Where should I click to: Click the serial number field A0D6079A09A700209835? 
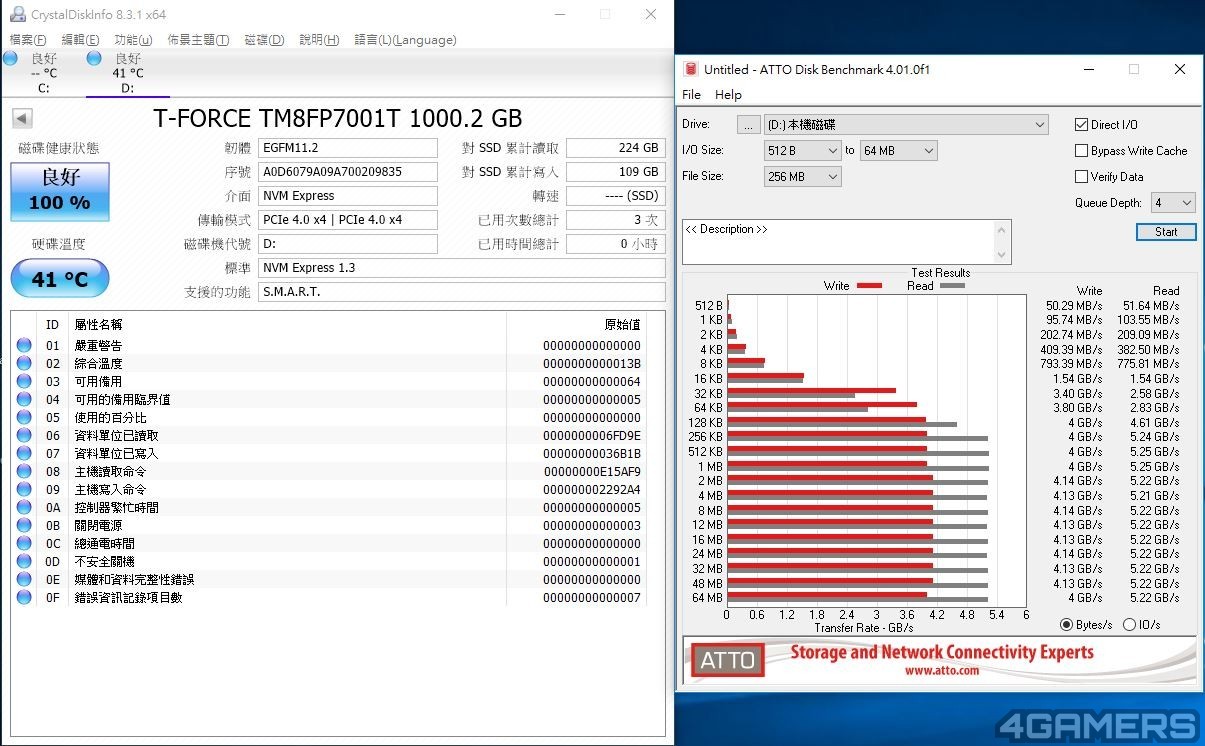(x=348, y=172)
